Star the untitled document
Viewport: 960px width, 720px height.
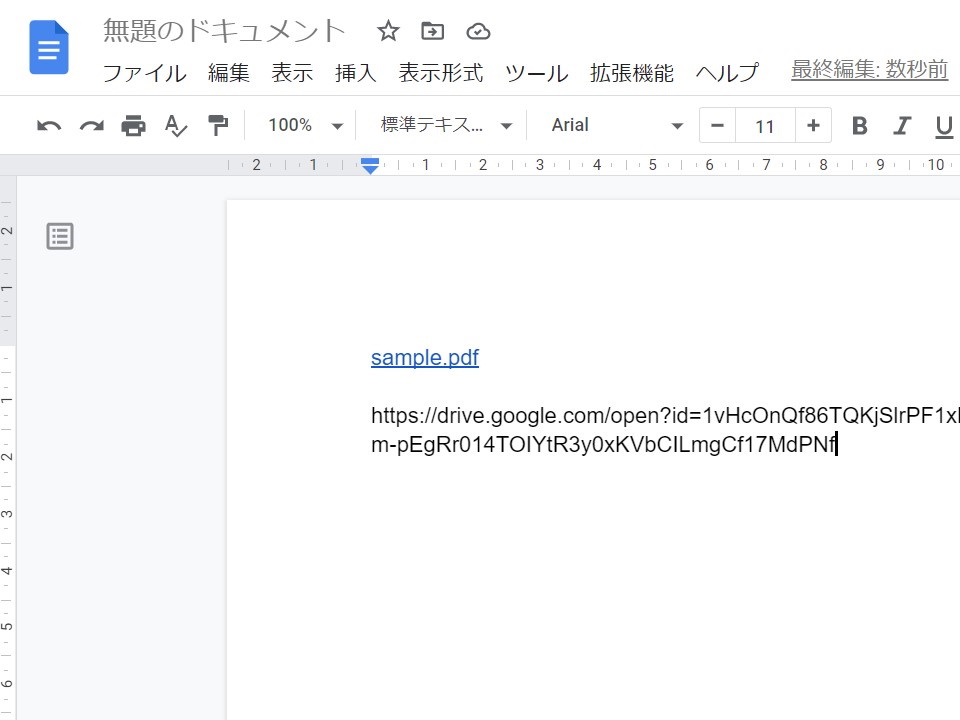pyautogui.click(x=387, y=31)
